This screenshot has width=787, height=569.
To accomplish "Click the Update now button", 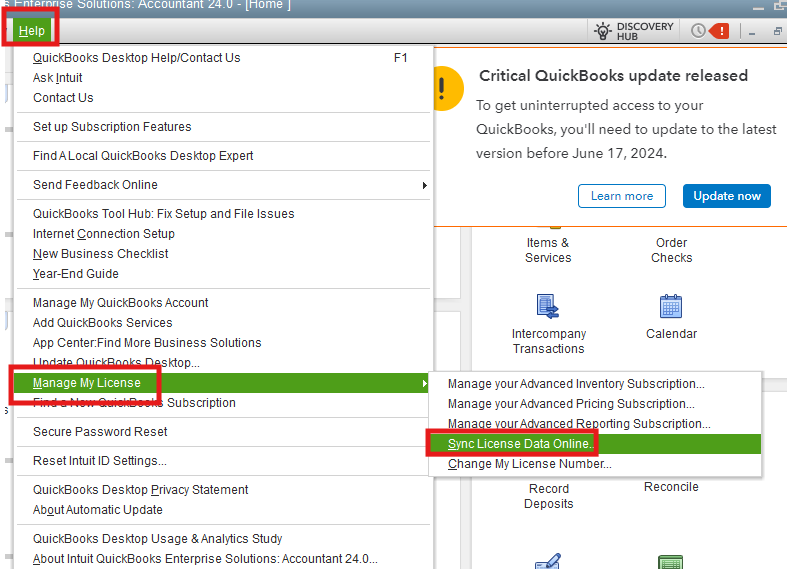I will coord(726,196).
